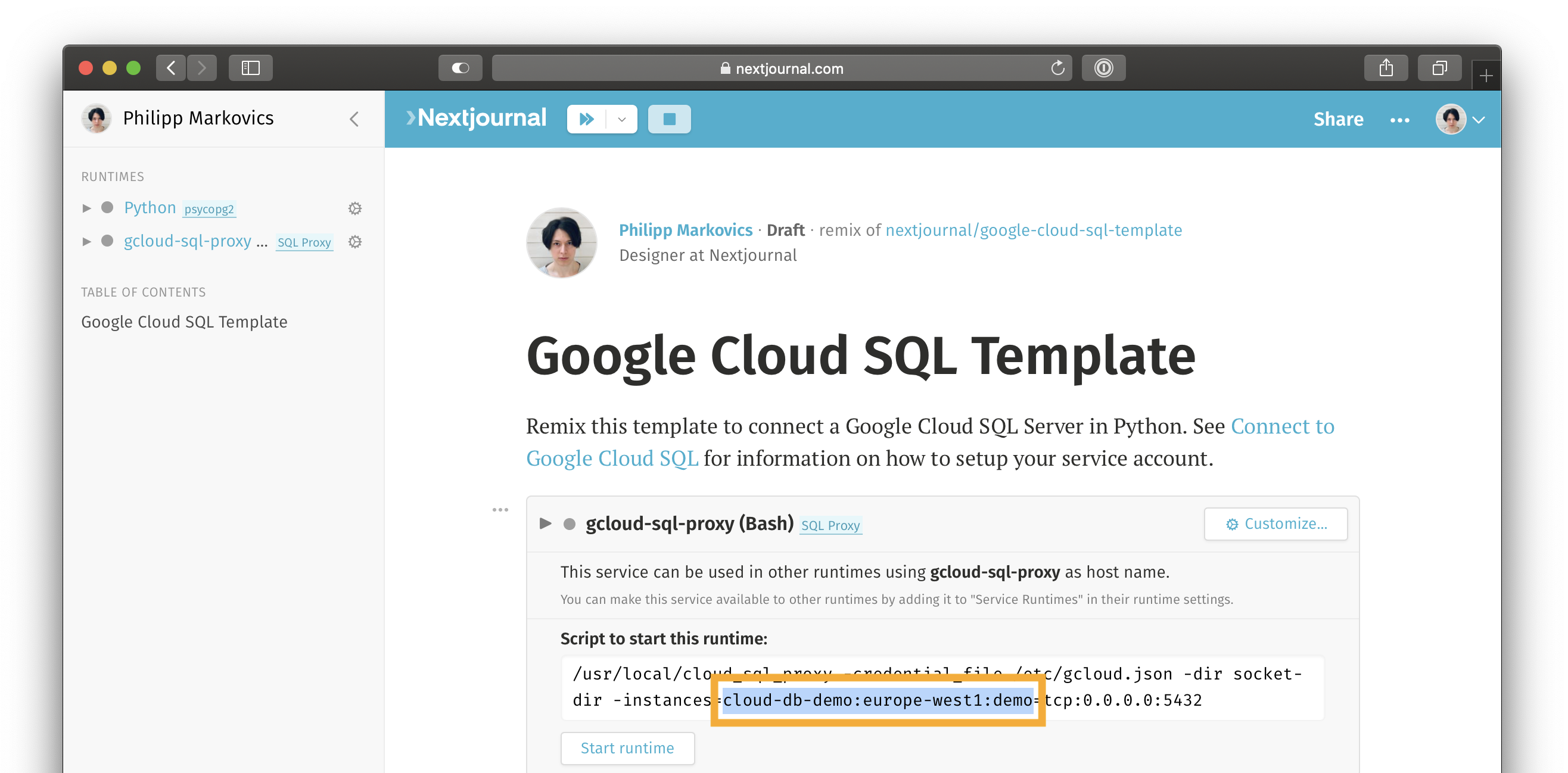Open the run options dropdown arrow
Screen dimensions: 1568x773
pyautogui.click(x=622, y=119)
